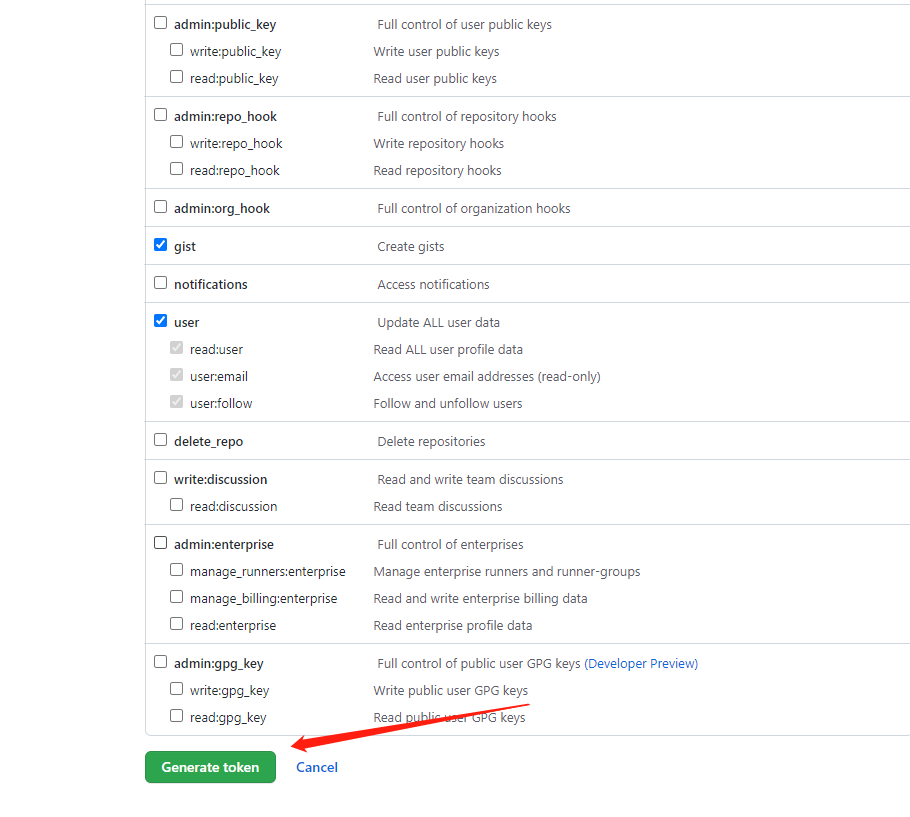Screen dimensions: 910x817
Task: Enable the admin:org_hook checkbox
Action: click(160, 206)
